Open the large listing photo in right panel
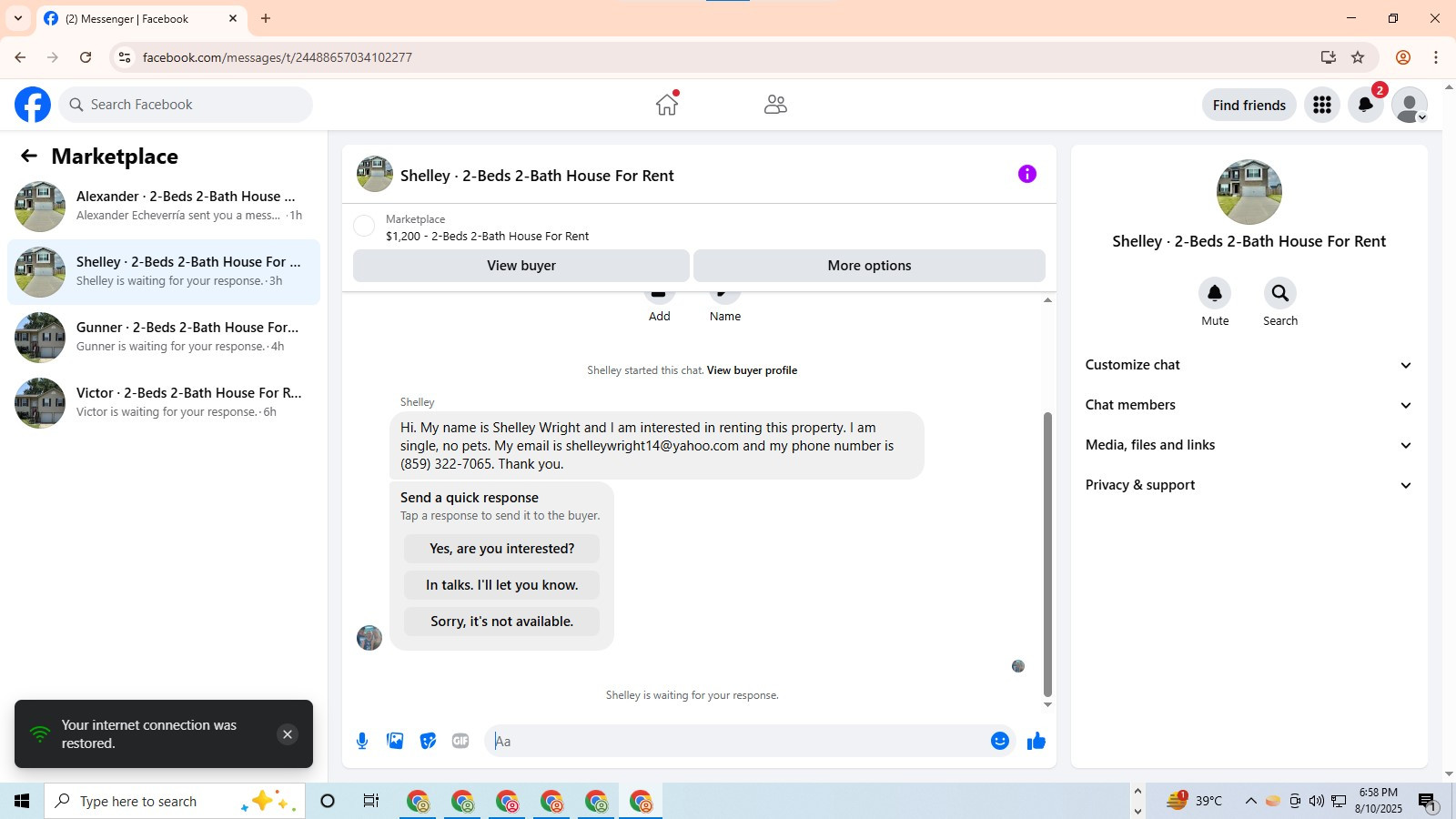 (x=1249, y=192)
